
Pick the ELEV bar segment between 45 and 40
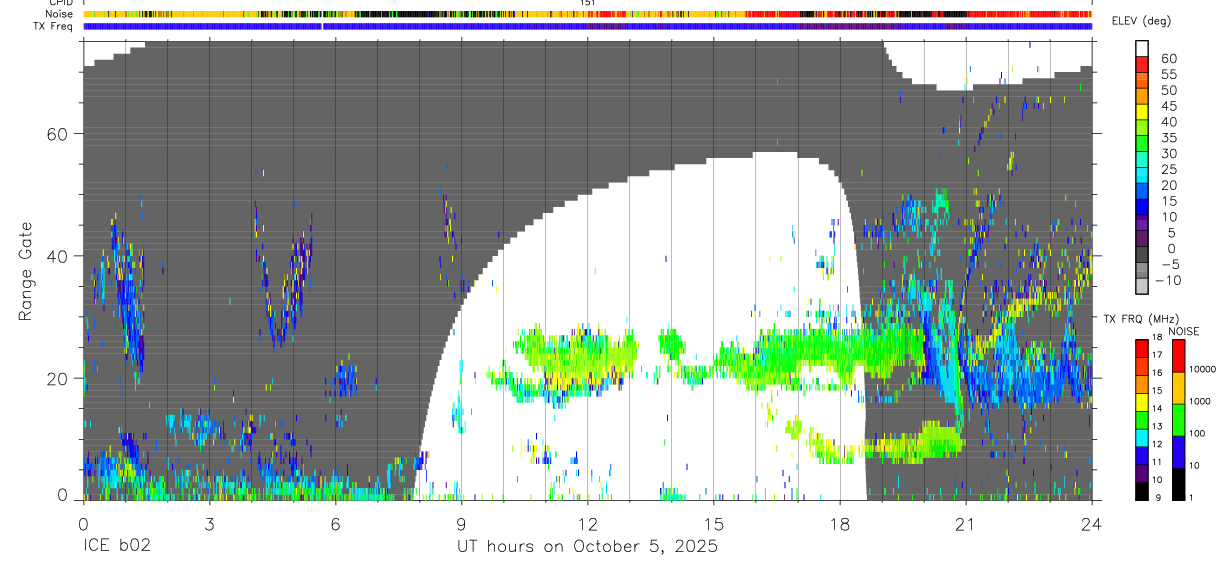tap(1142, 110)
